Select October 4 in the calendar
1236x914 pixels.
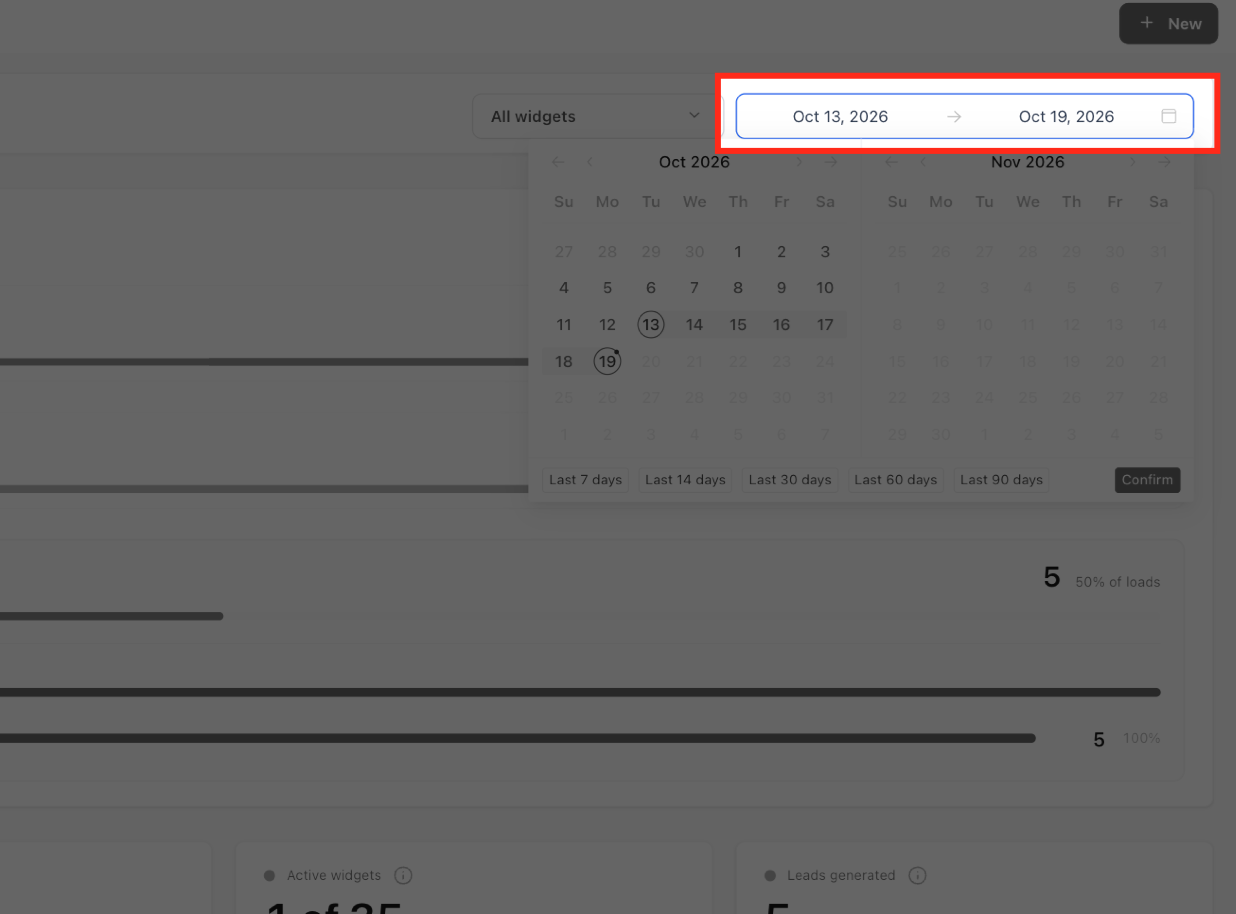click(x=564, y=288)
